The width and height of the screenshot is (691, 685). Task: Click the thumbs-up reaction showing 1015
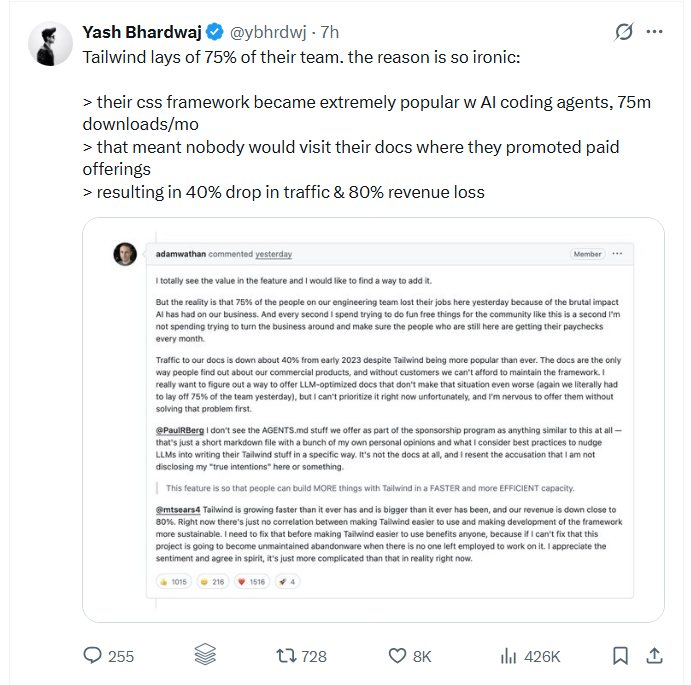(x=173, y=579)
